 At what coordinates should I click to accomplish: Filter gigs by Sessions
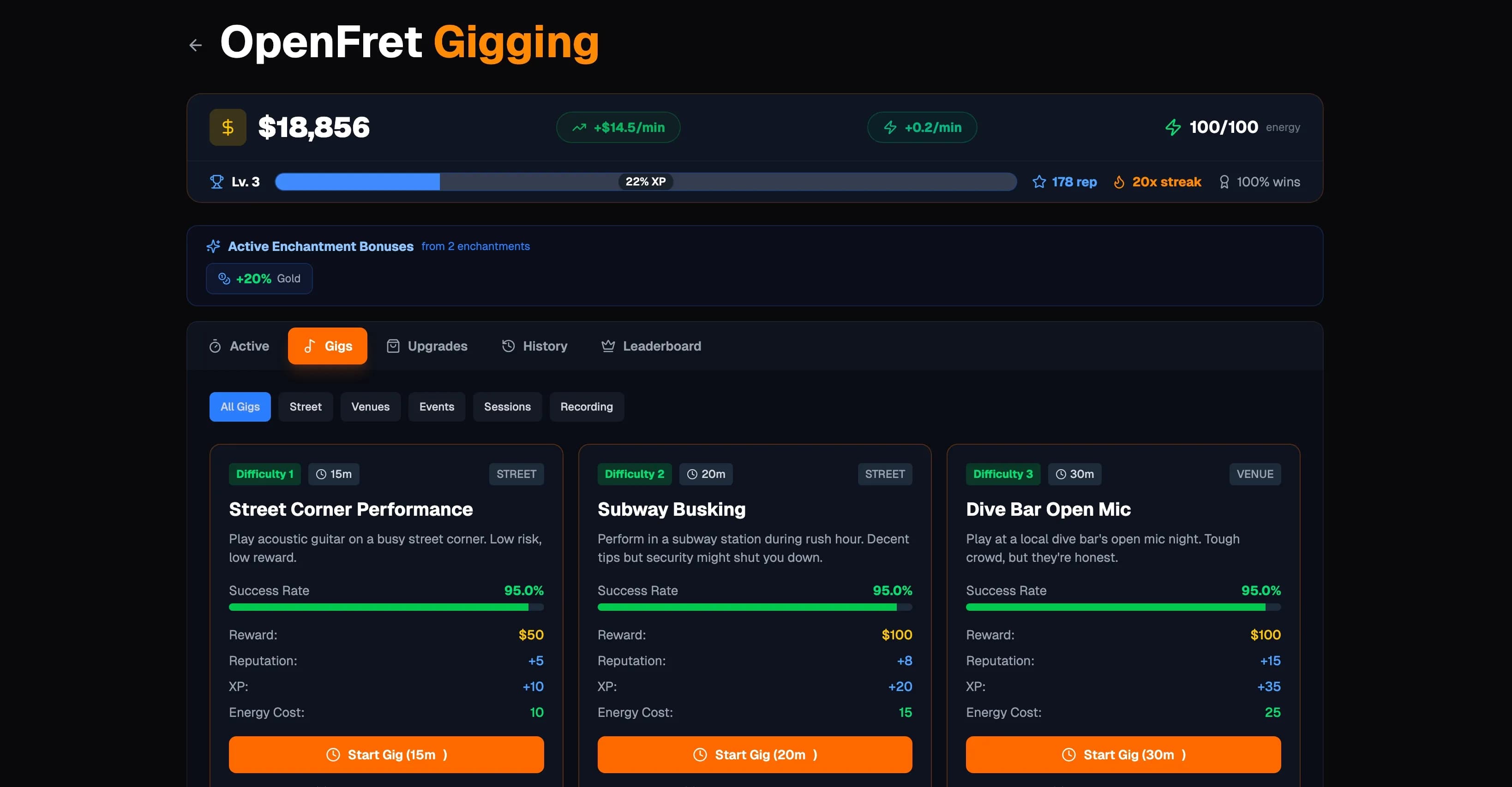(x=508, y=407)
